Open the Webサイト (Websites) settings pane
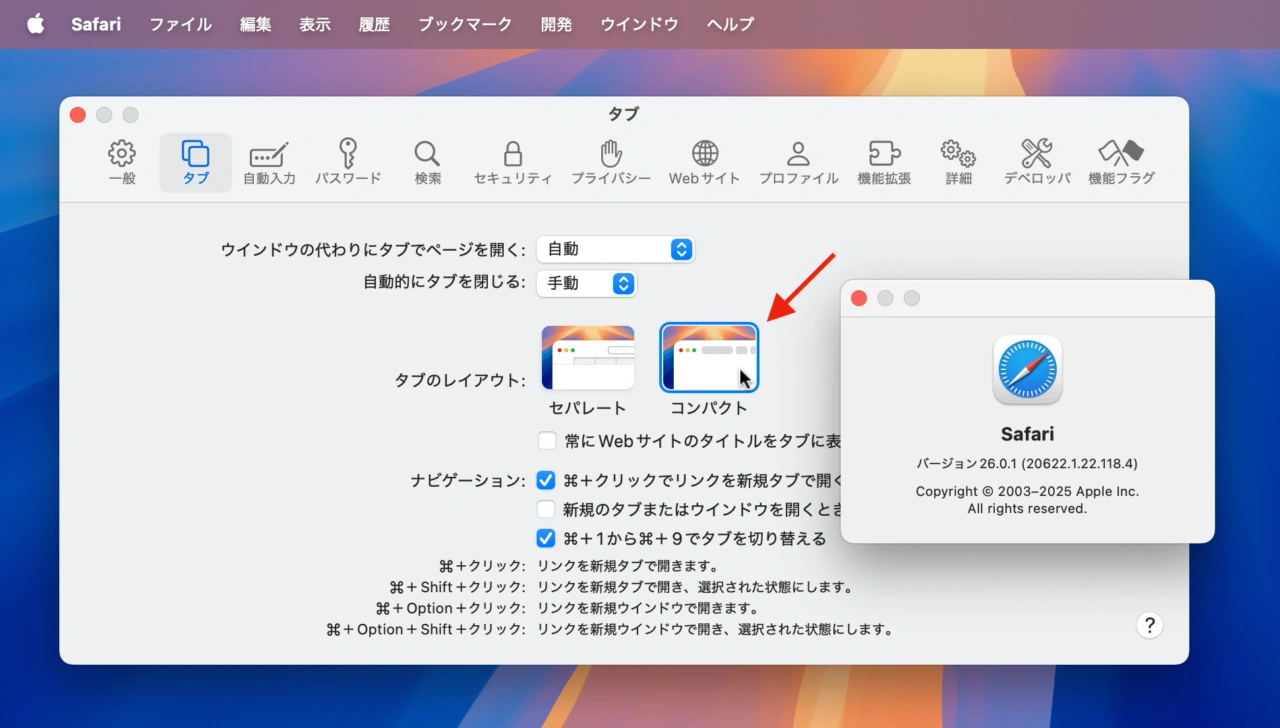The image size is (1280, 728). [x=704, y=160]
